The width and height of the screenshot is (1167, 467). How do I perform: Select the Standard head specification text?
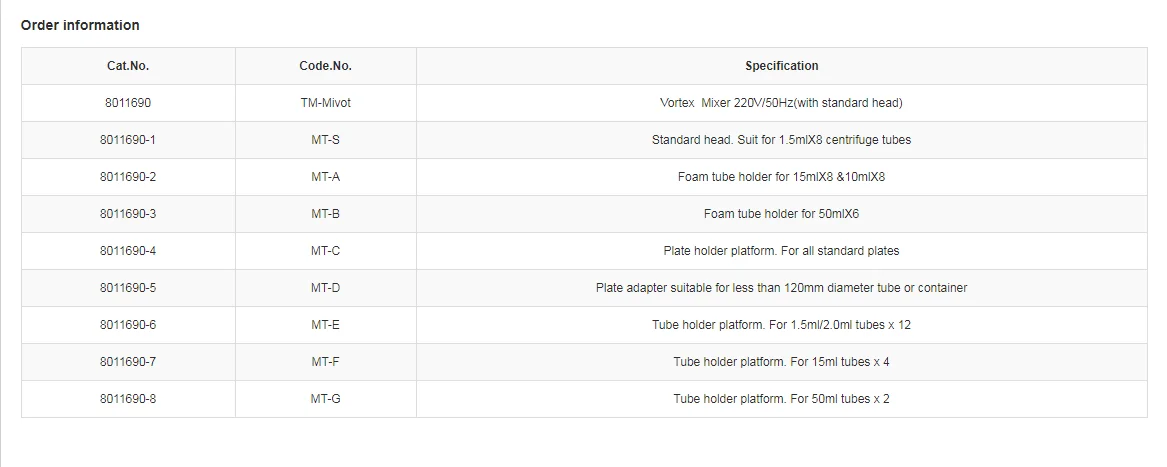pyautogui.click(x=781, y=140)
